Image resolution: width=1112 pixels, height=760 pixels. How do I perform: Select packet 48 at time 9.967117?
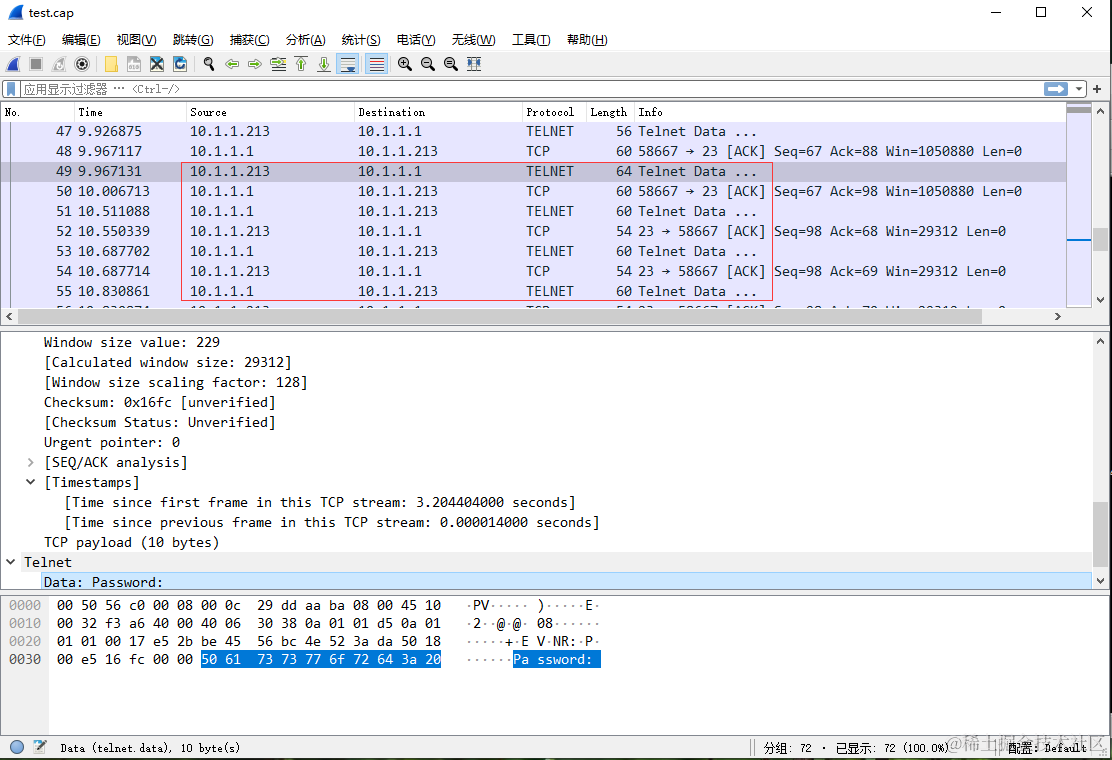[x=533, y=152]
